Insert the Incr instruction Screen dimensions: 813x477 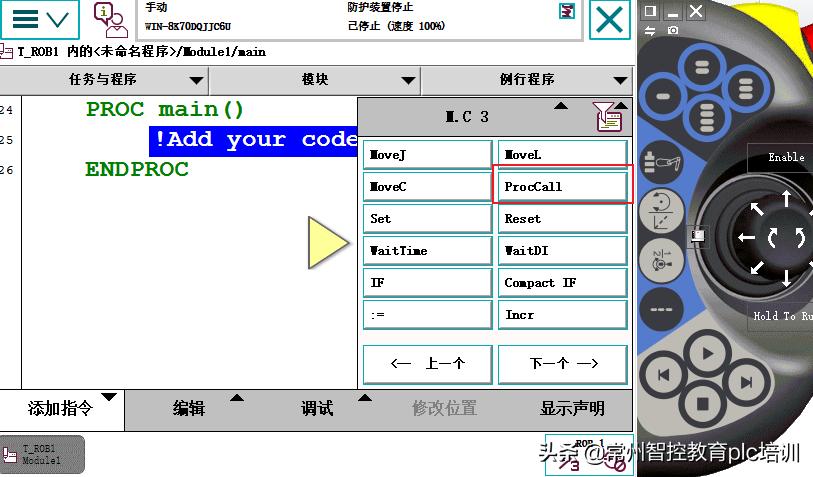pyautogui.click(x=563, y=315)
